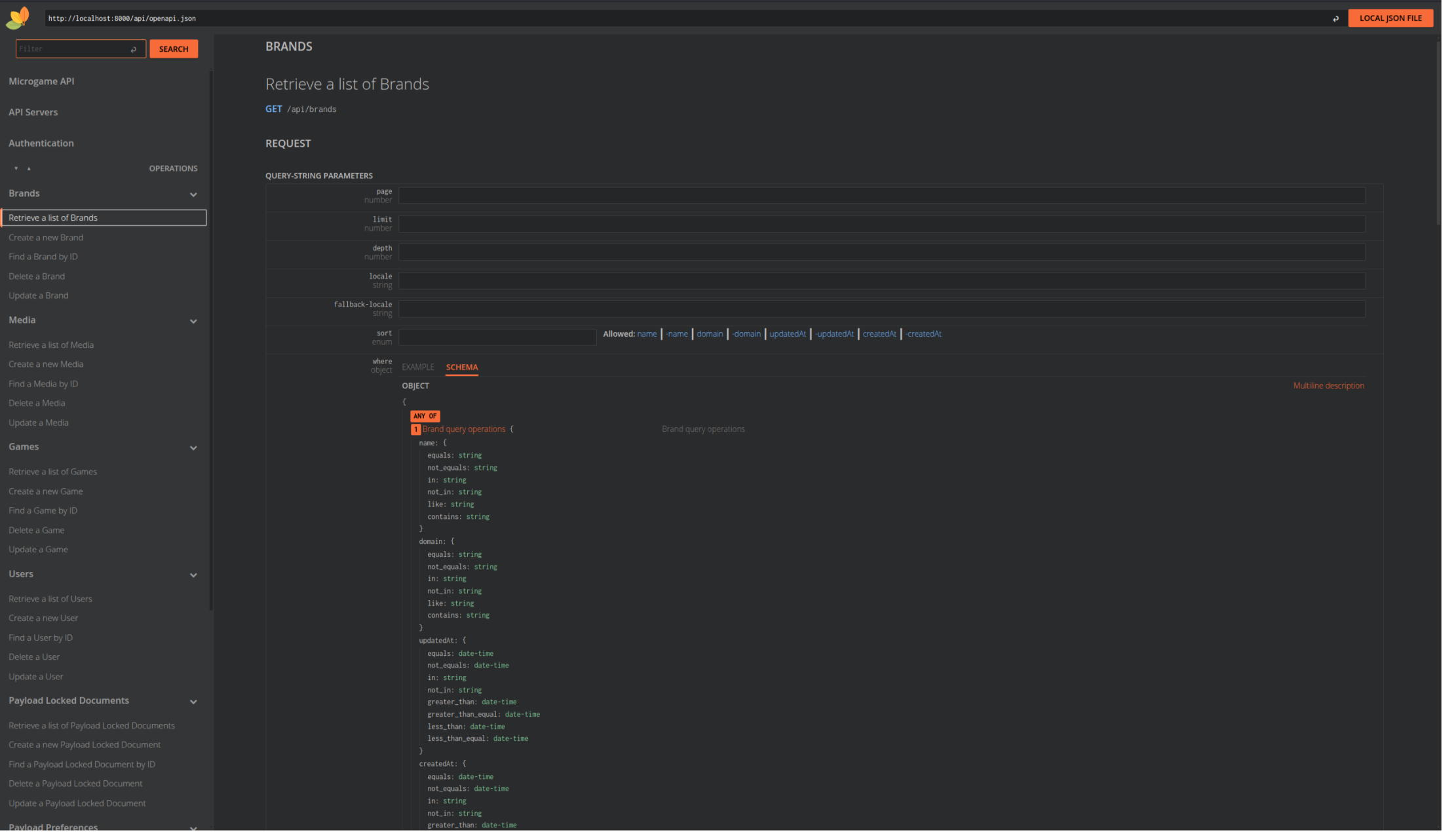Image resolution: width=1456 pixels, height=832 pixels.
Task: Click the load icon in URL bar
Action: 1335,18
